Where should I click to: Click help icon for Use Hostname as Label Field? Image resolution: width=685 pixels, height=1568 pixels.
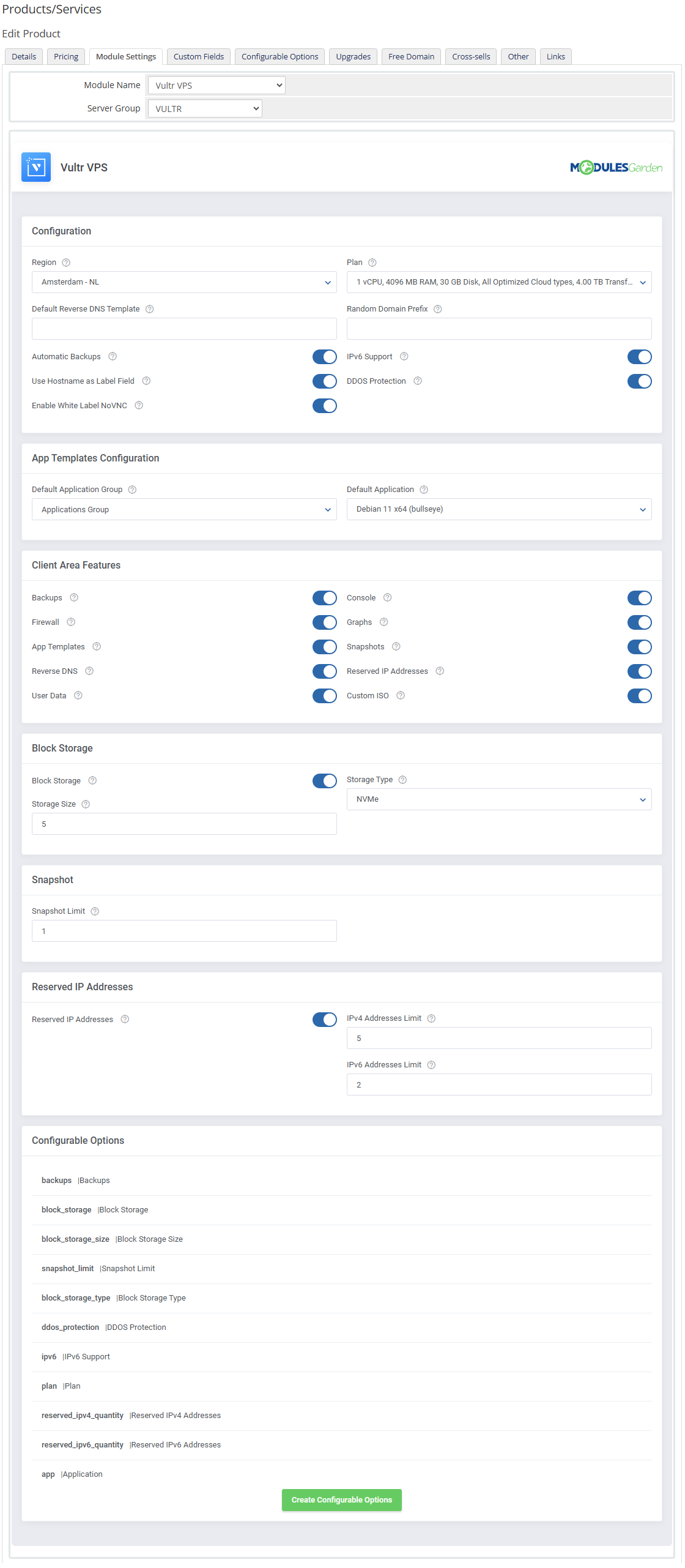click(146, 381)
